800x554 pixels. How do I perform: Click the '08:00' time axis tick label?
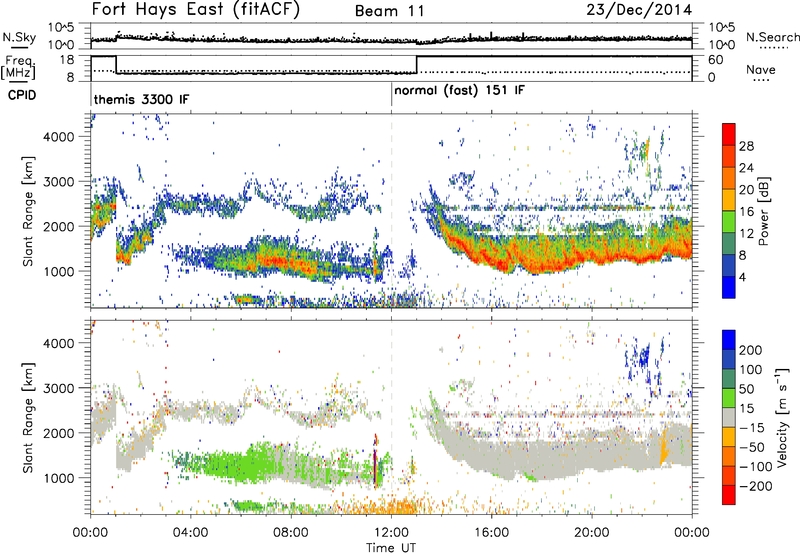tap(291, 533)
